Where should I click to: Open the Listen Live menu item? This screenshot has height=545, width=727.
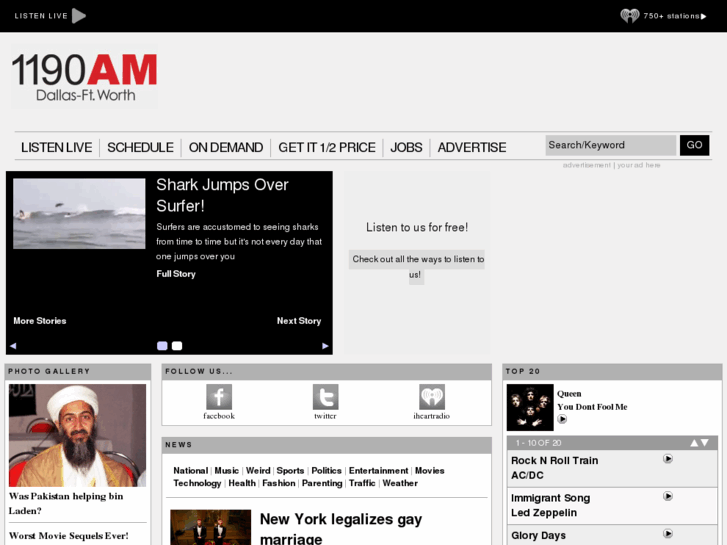pyautogui.click(x=57, y=147)
